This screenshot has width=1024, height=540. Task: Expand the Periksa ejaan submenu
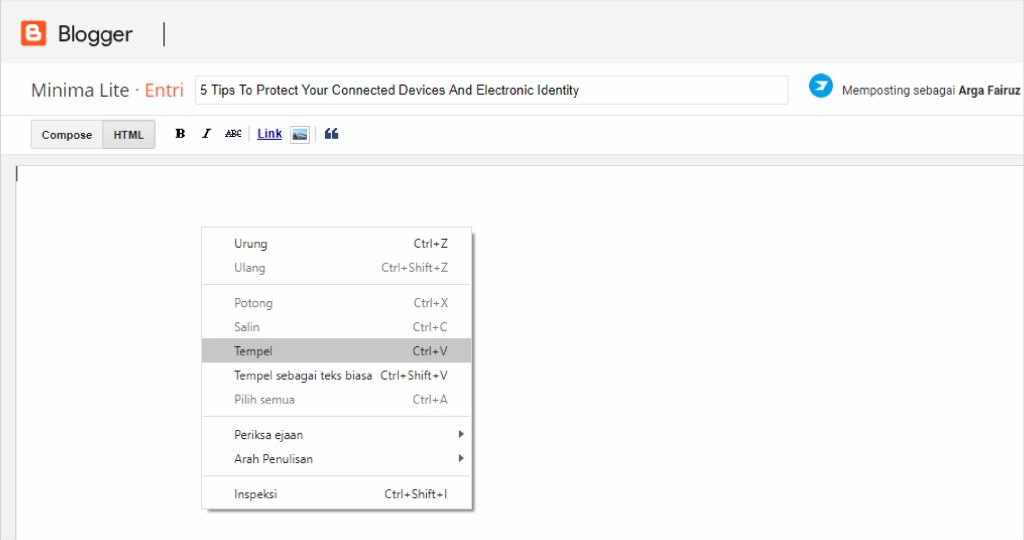(336, 435)
